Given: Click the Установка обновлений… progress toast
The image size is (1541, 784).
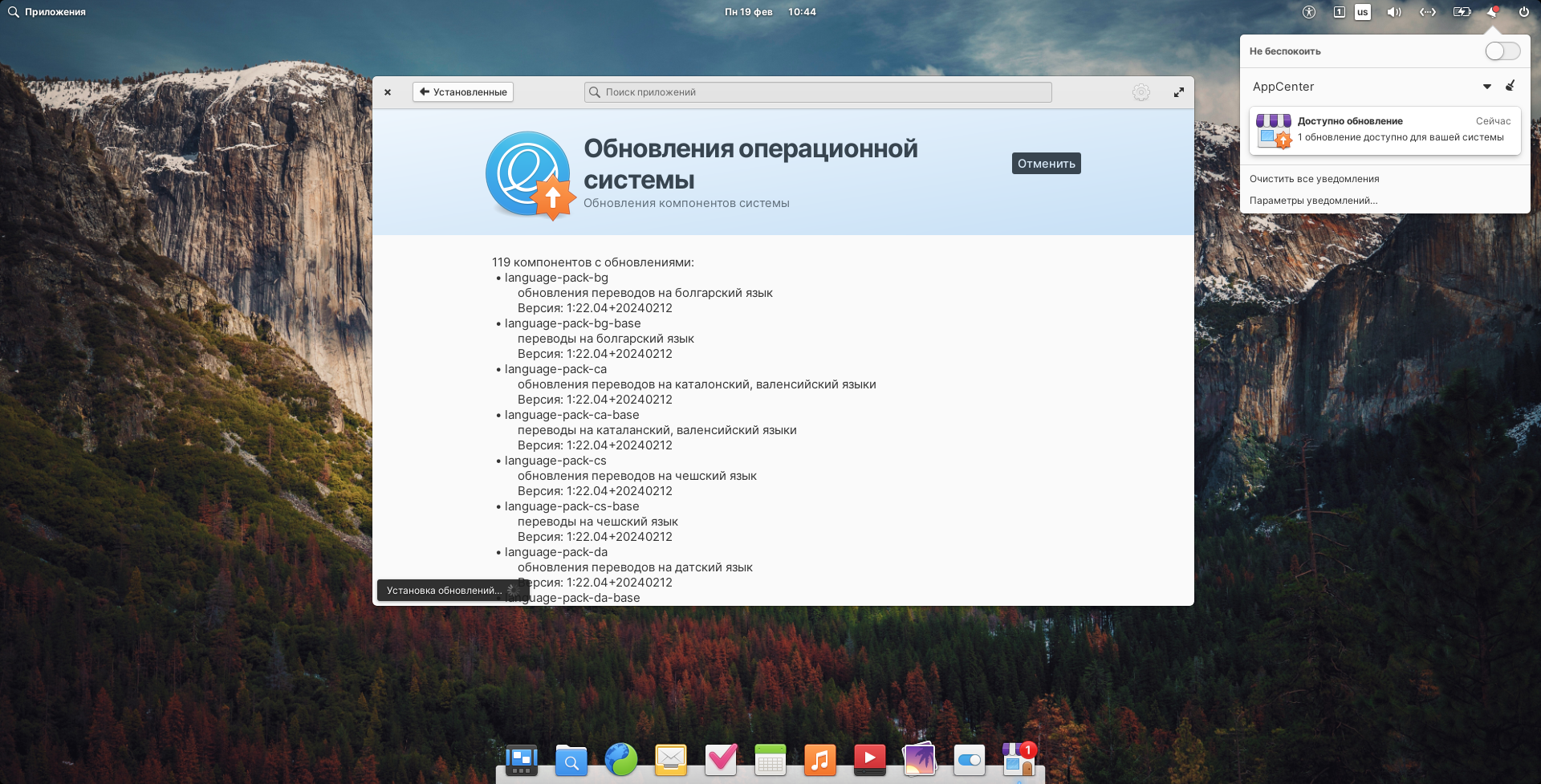Looking at the screenshot, I should pyautogui.click(x=453, y=591).
